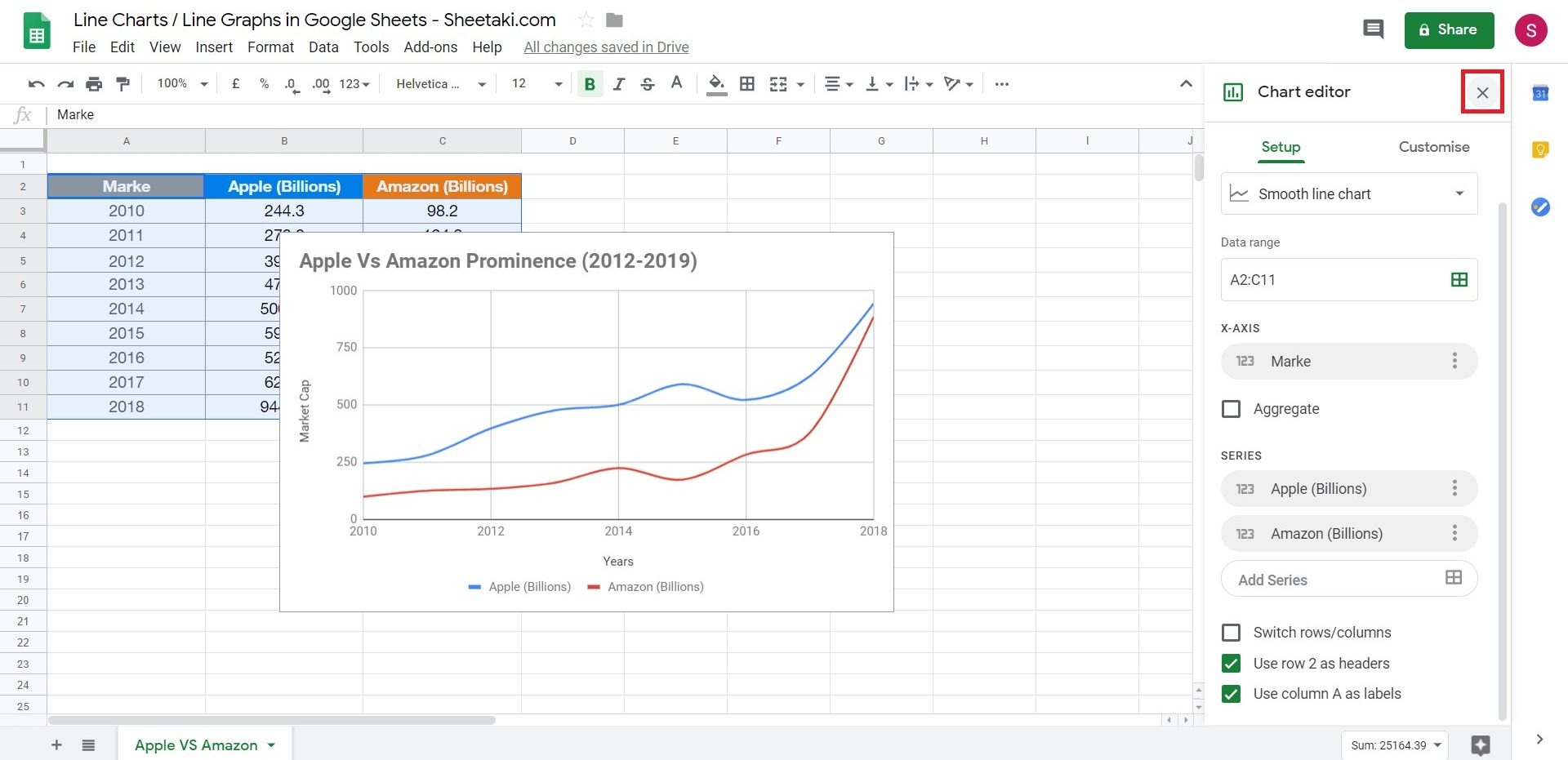Open the Tools menu

click(371, 47)
